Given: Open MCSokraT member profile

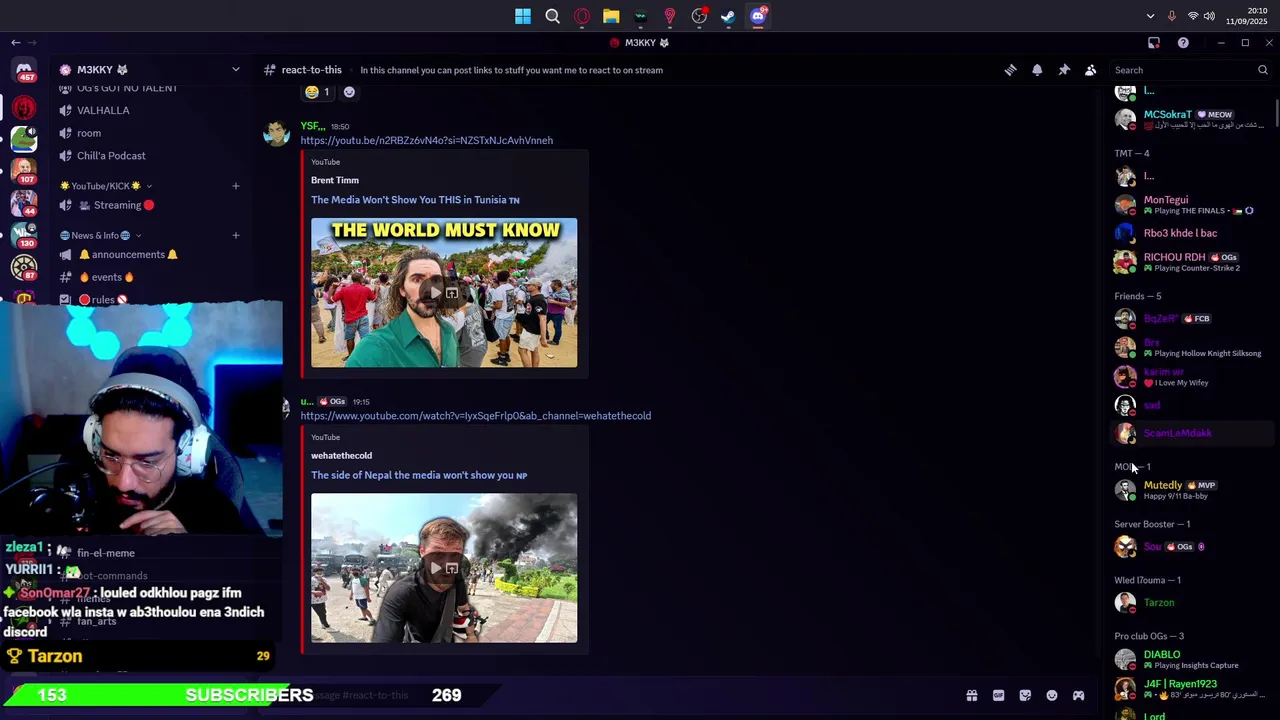Looking at the screenshot, I should (x=1192, y=119).
